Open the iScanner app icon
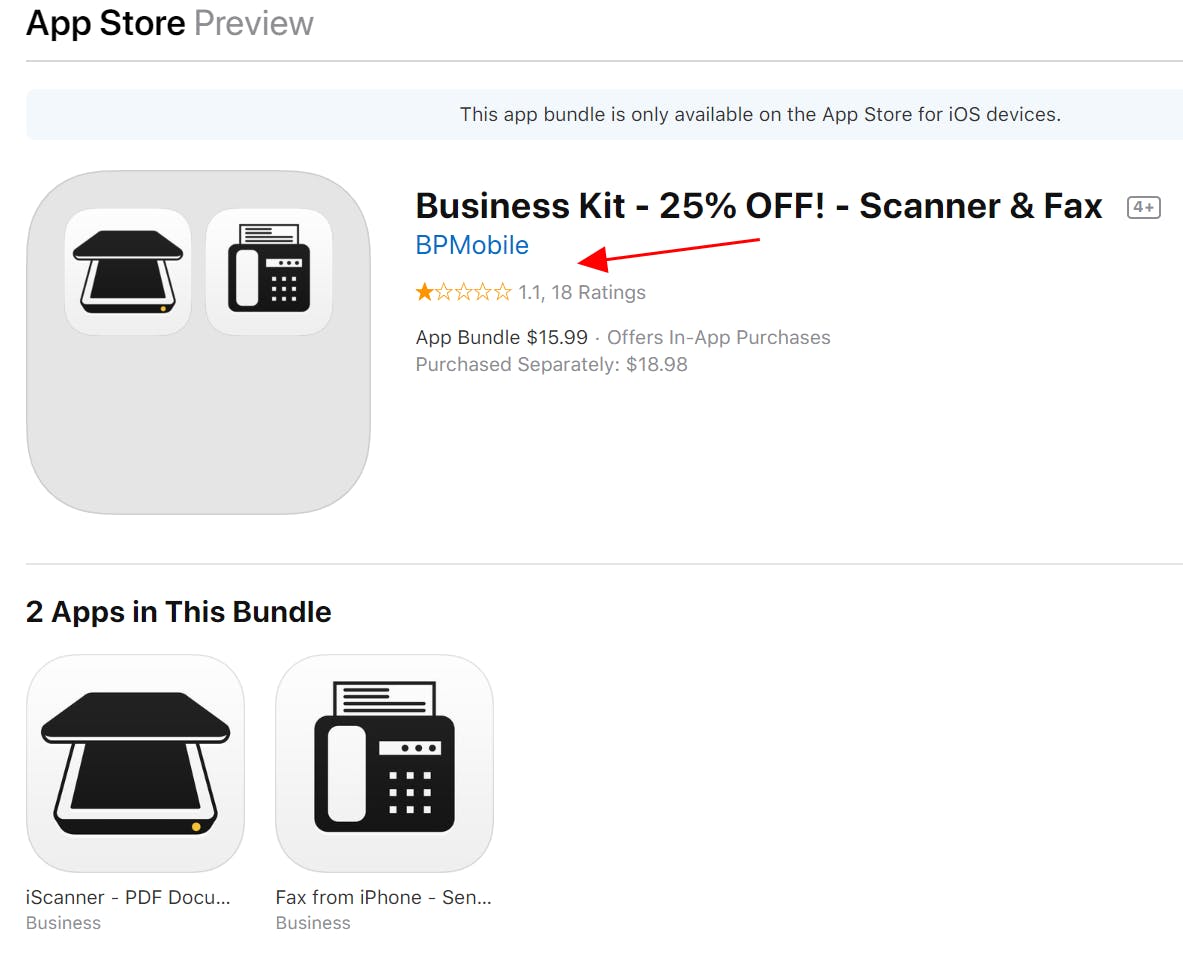This screenshot has height=977, width=1183. [x=135, y=763]
